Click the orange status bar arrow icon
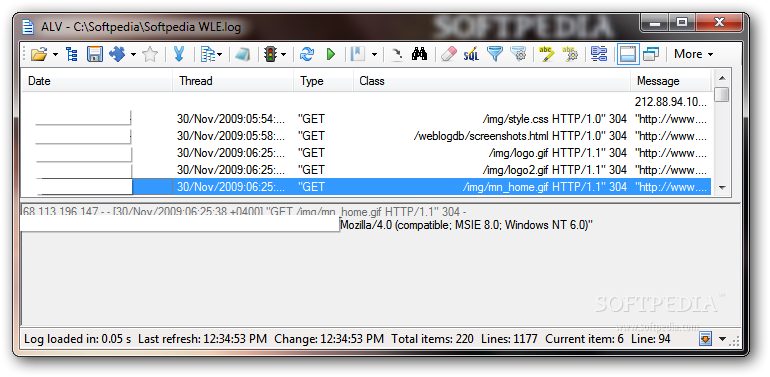The width and height of the screenshot is (770, 377). pyautogui.click(x=706, y=339)
